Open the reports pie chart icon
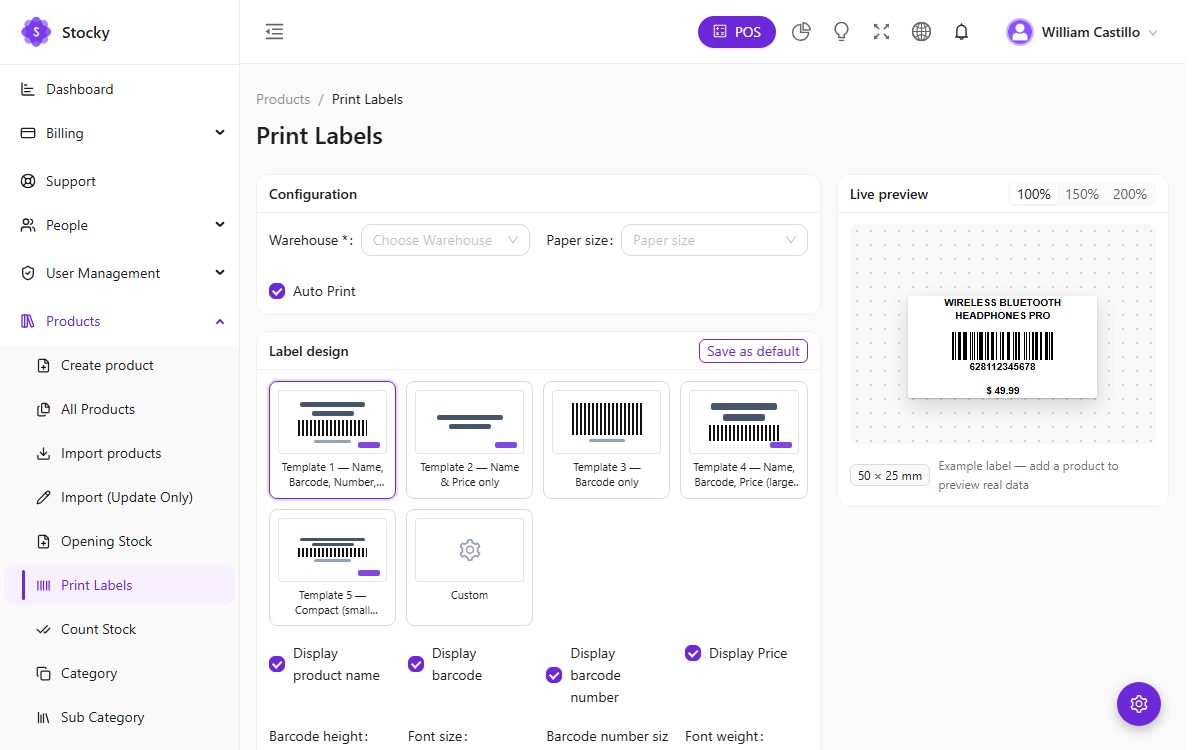Screen dimensions: 1200x750 [x=801, y=32]
